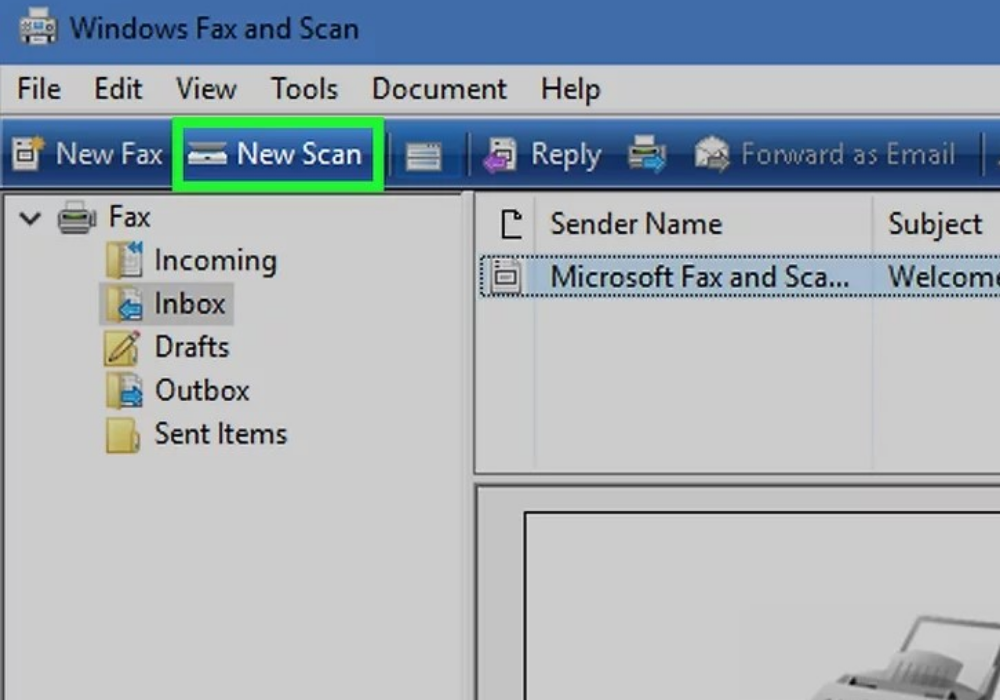
Task: Open the Incoming folder
Action: (x=215, y=261)
